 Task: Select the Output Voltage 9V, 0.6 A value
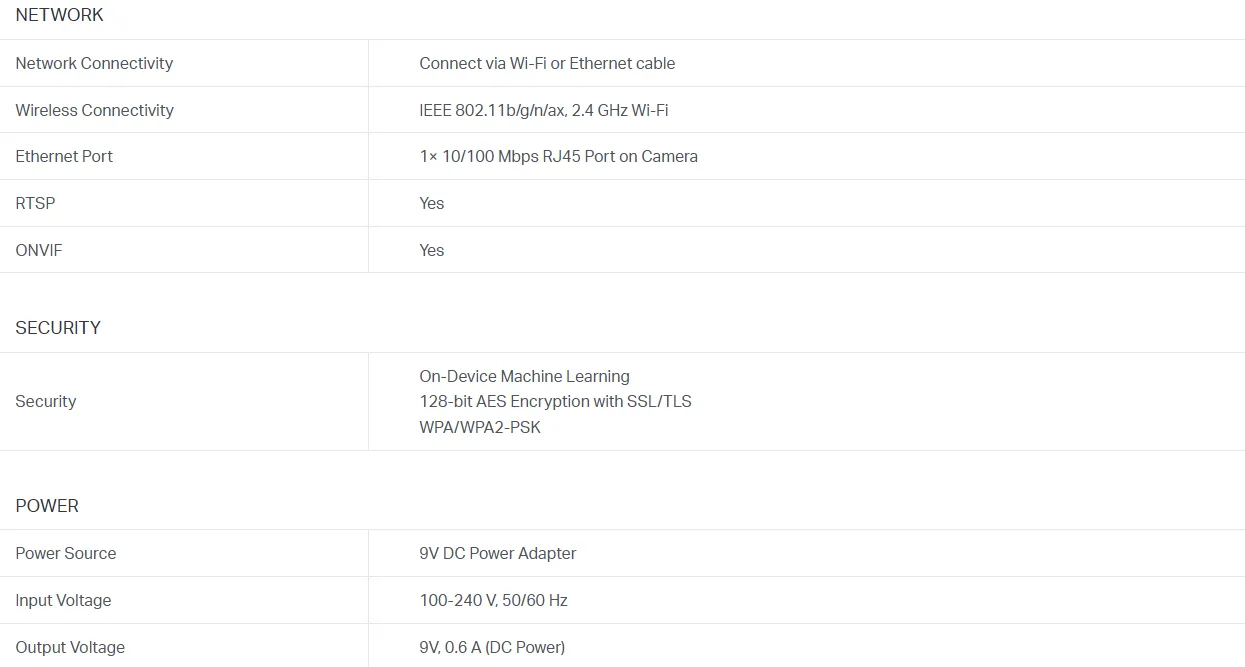click(x=492, y=647)
